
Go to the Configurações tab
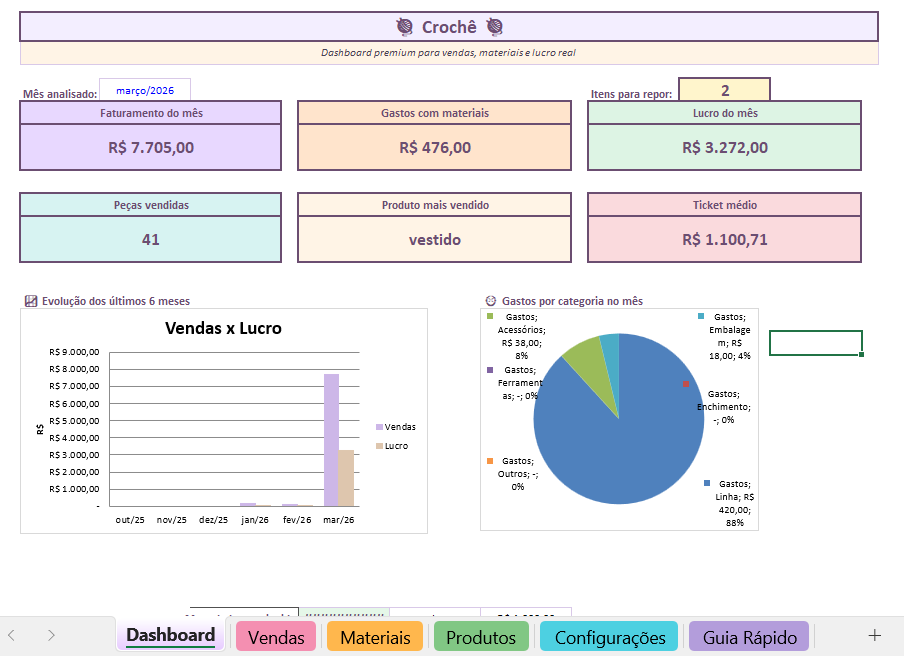click(609, 637)
